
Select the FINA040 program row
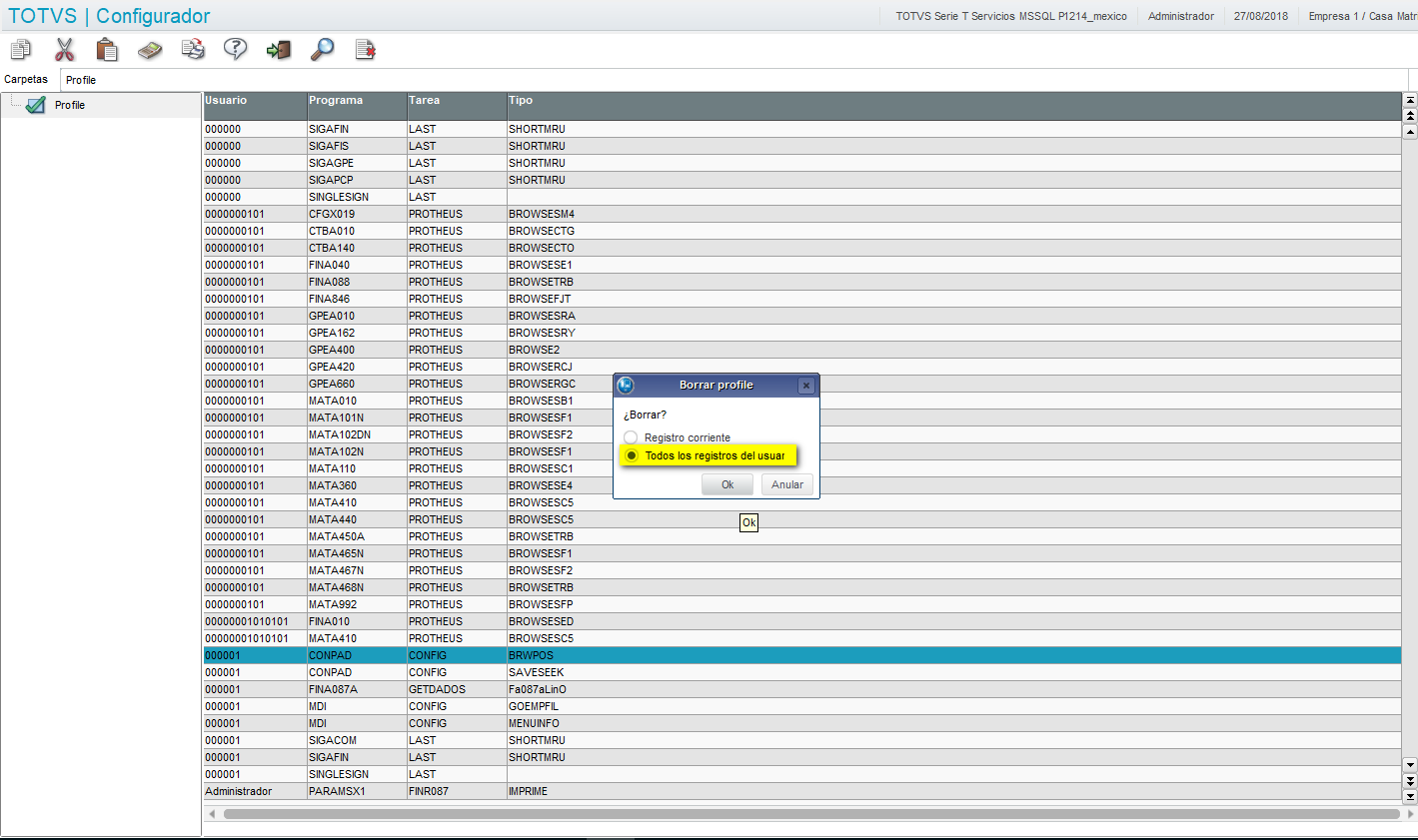point(802,265)
